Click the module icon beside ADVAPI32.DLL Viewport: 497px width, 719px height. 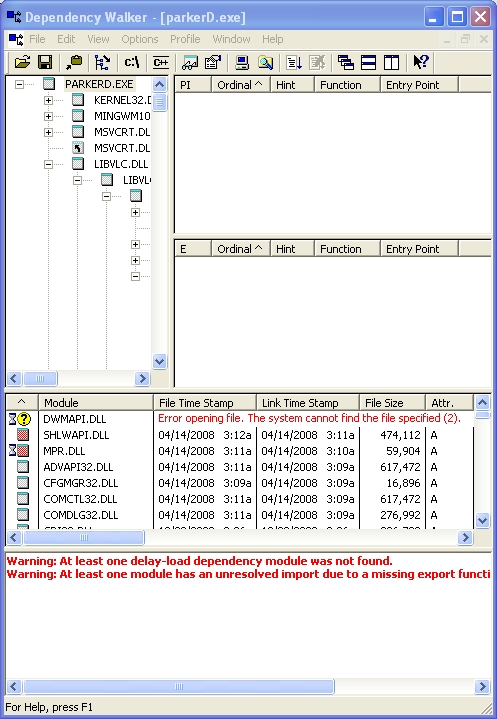pyautogui.click(x=23, y=467)
